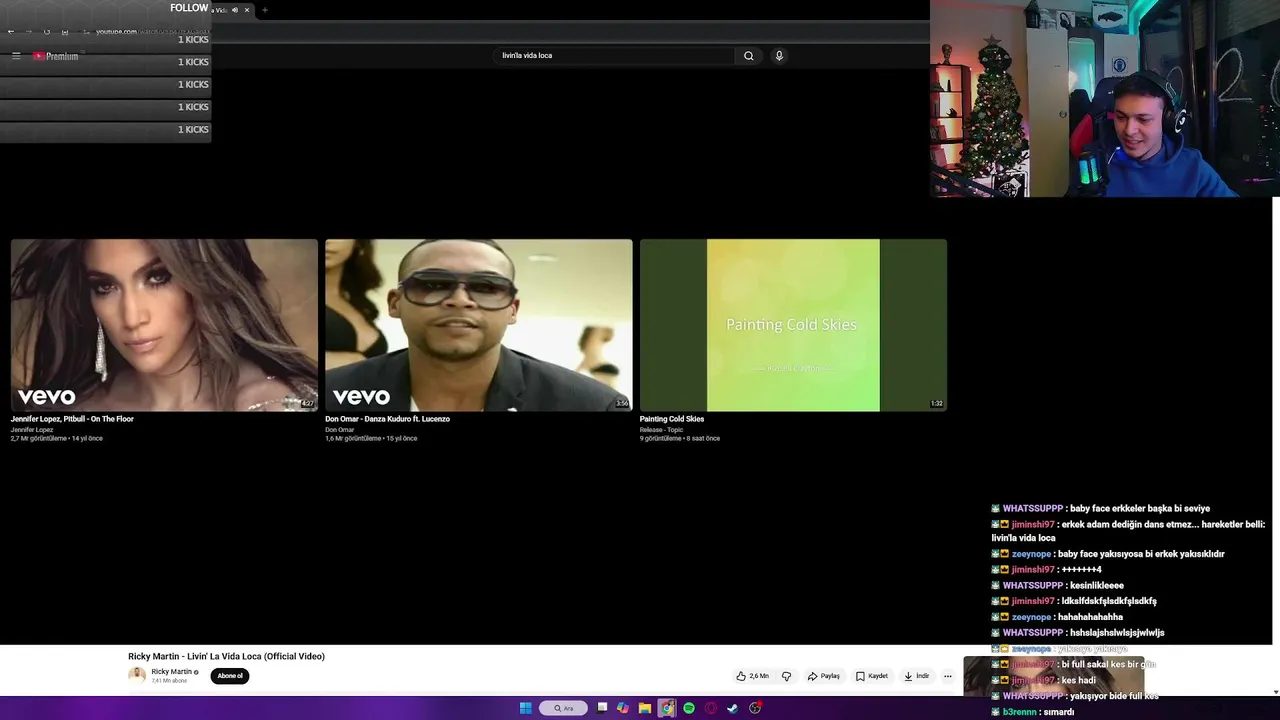Viewport: 1280px width, 720px height.
Task: Click the FOLLOW overlay label
Action: (189, 8)
